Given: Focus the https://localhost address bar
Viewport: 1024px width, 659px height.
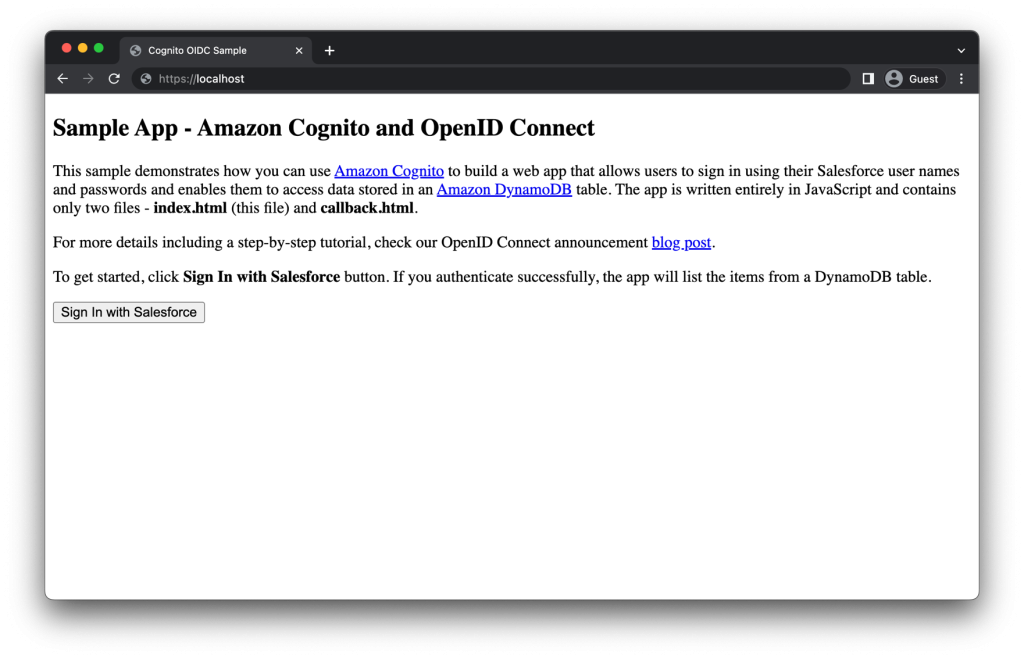Looking at the screenshot, I should point(491,79).
